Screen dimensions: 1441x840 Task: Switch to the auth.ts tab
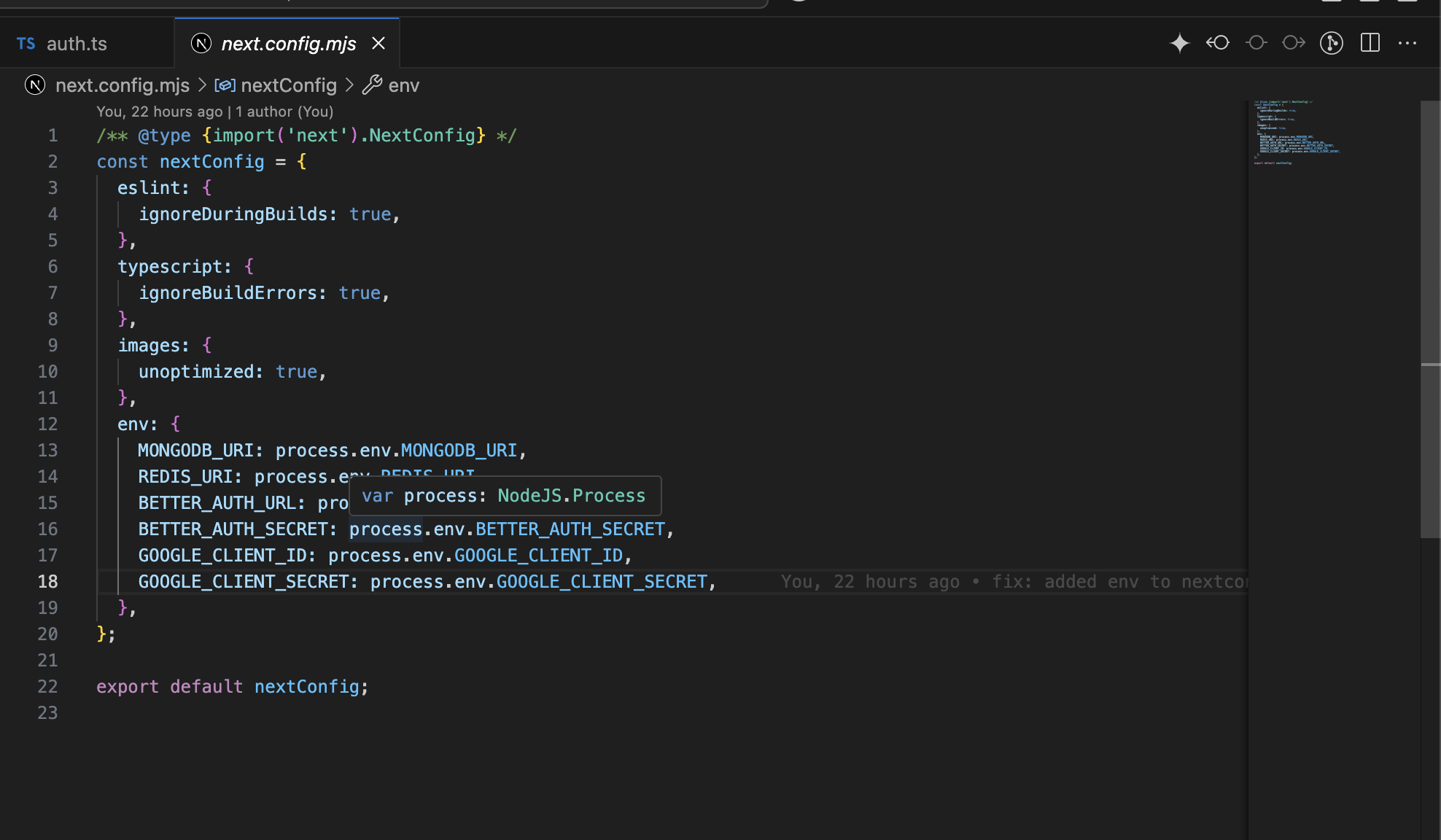(77, 44)
